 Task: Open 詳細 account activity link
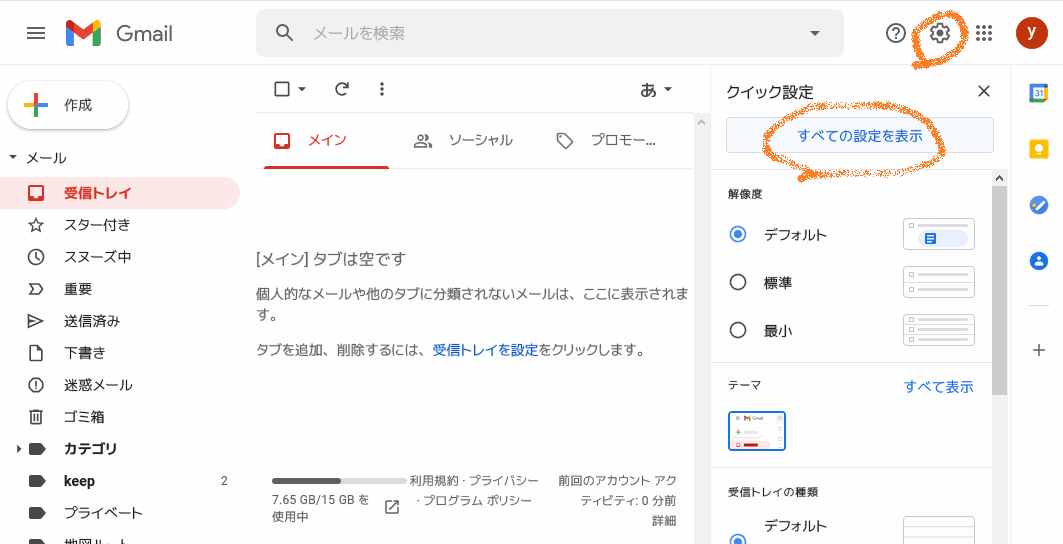point(664,521)
